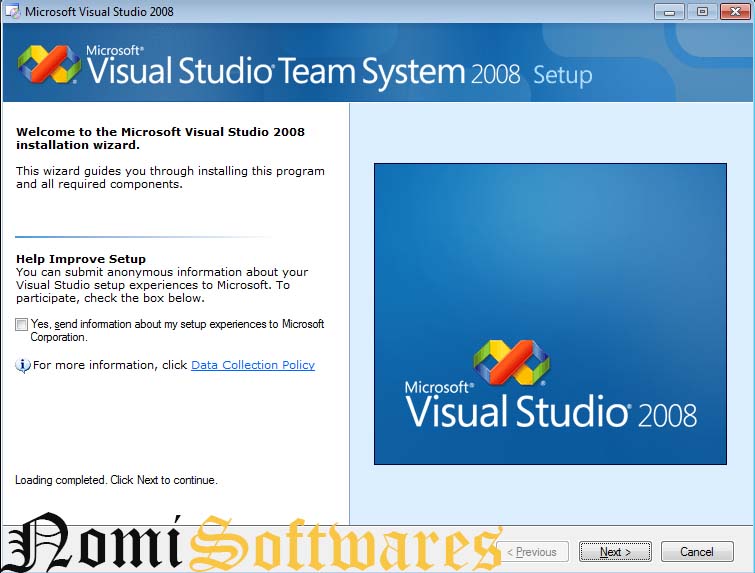Open the Data Collection Policy link
Image resolution: width=755 pixels, height=573 pixels.
tap(253, 365)
